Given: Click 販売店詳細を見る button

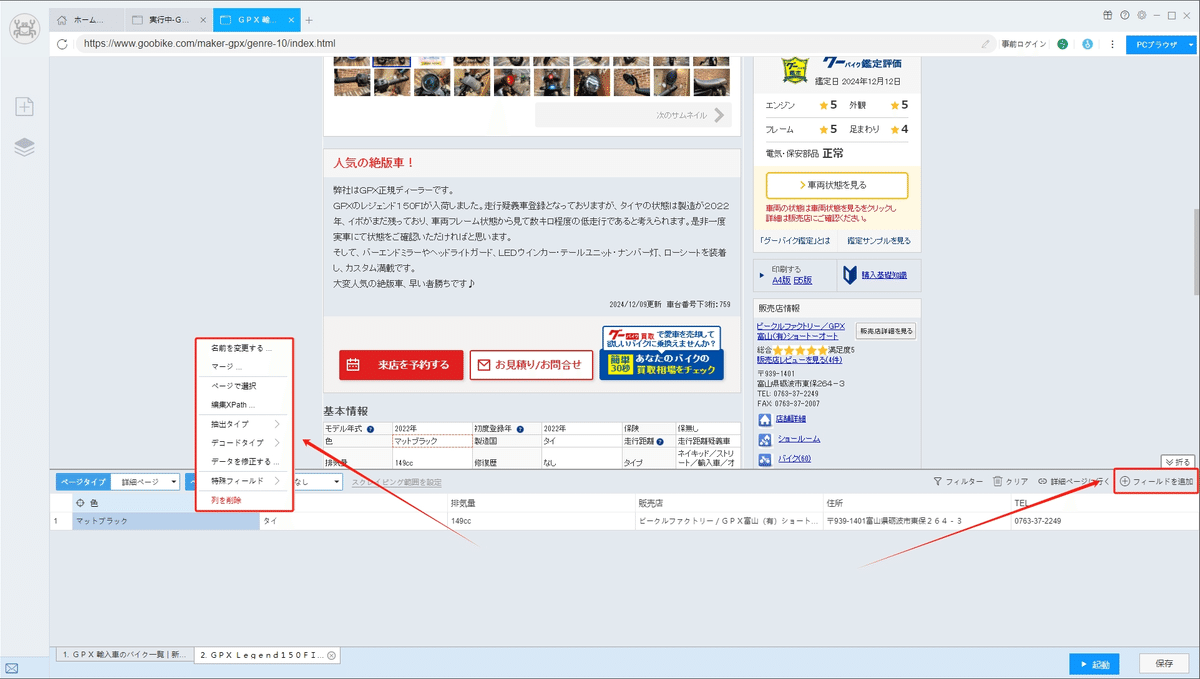Looking at the screenshot, I should pos(886,331).
